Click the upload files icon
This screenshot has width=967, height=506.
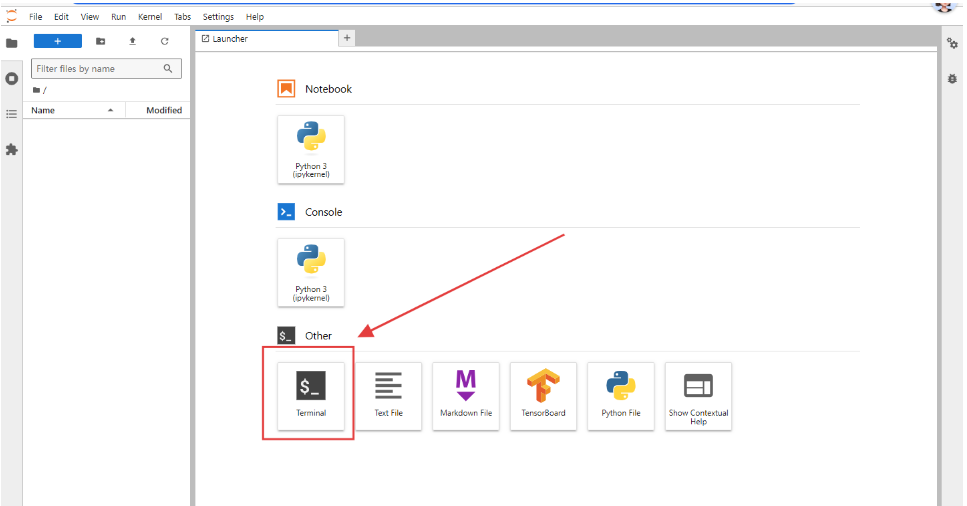[x=132, y=41]
